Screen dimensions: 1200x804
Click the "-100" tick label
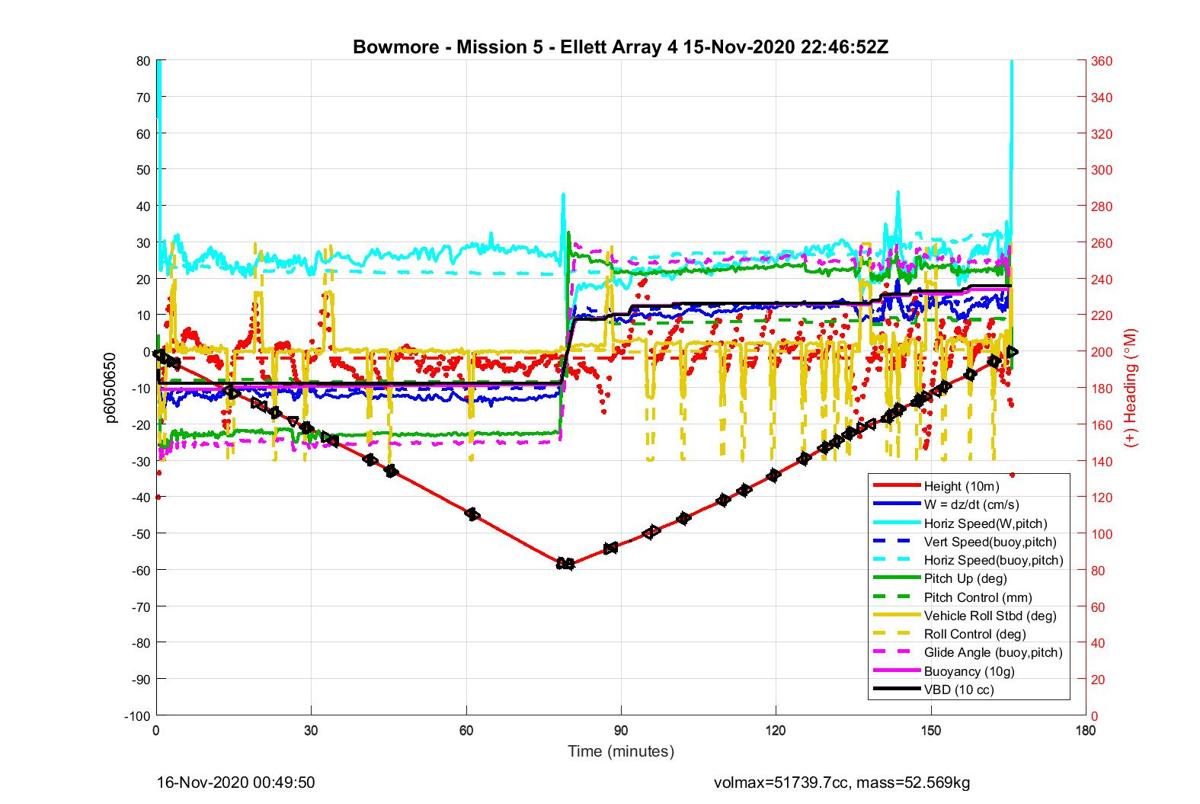(137, 716)
